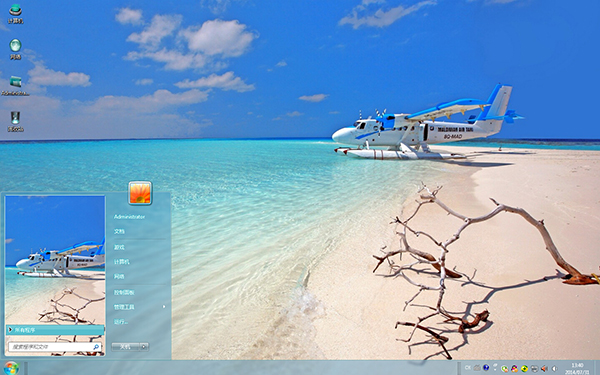This screenshot has height=375, width=600.
Task: Open 控制面板 (Control Panel) in Start menu
Action: click(x=124, y=292)
